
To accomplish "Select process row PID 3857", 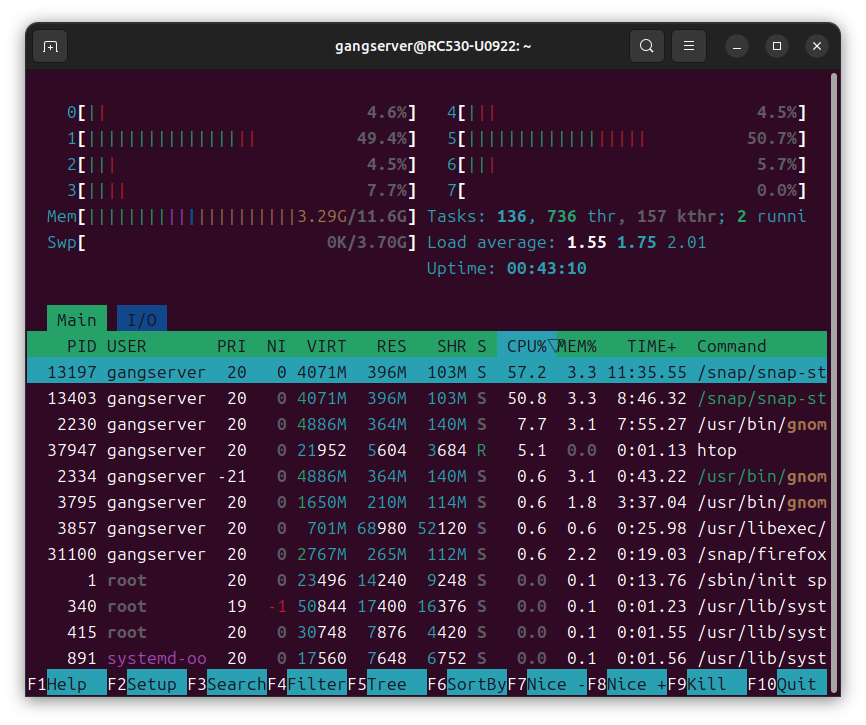I will (x=427, y=528).
